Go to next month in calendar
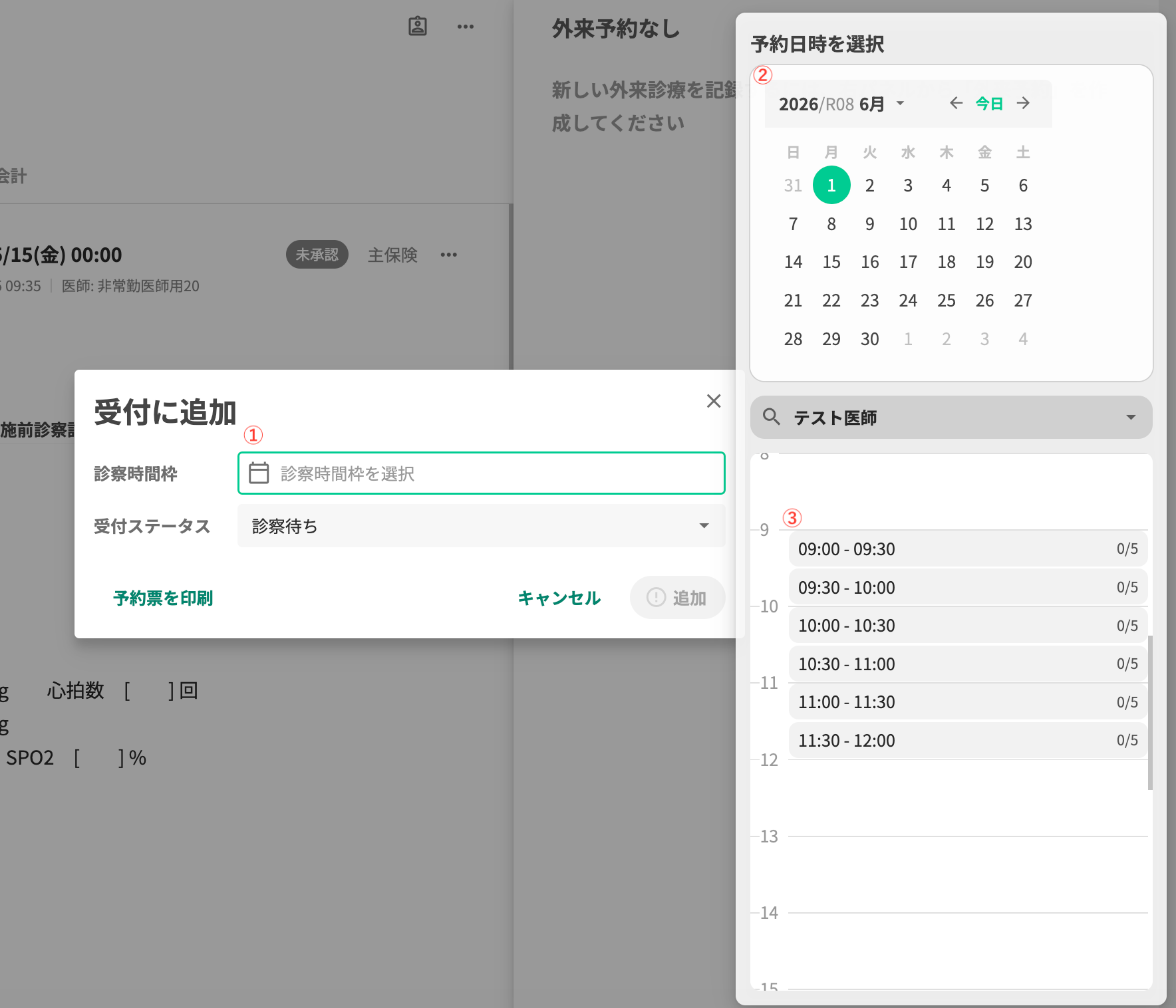This screenshot has width=1176, height=1008. [1024, 103]
